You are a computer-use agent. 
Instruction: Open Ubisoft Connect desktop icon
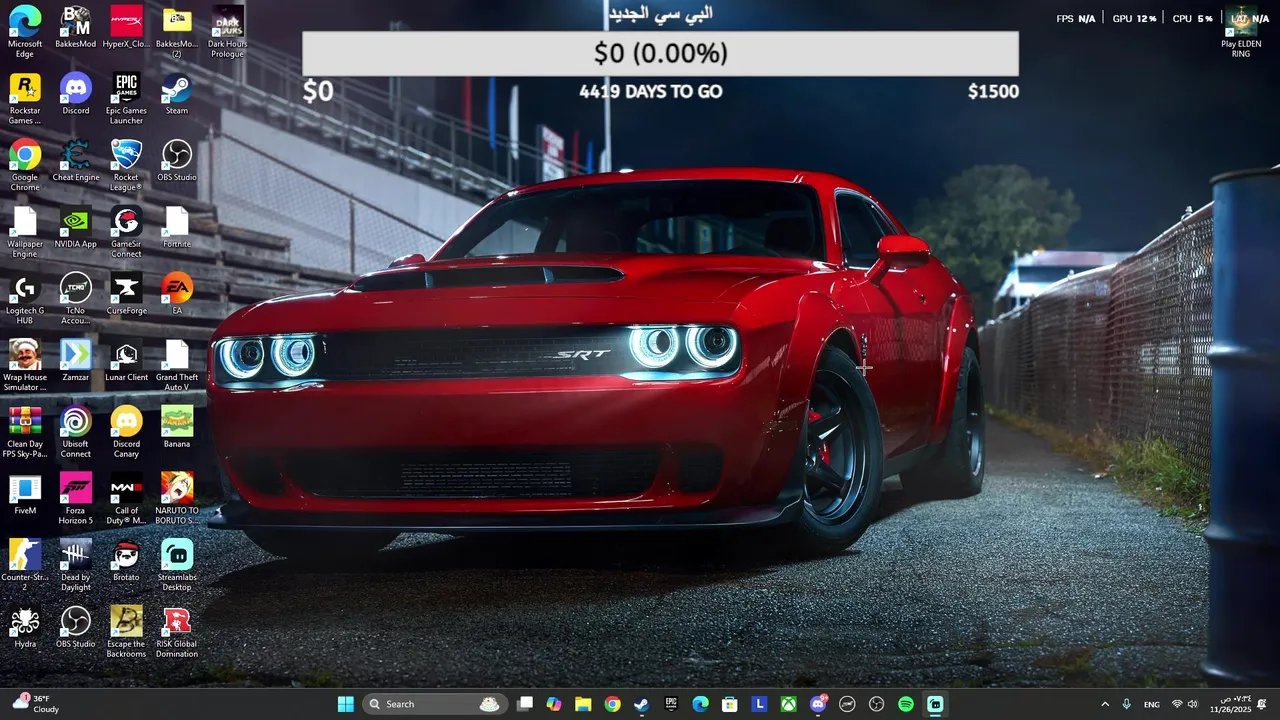pos(75,431)
